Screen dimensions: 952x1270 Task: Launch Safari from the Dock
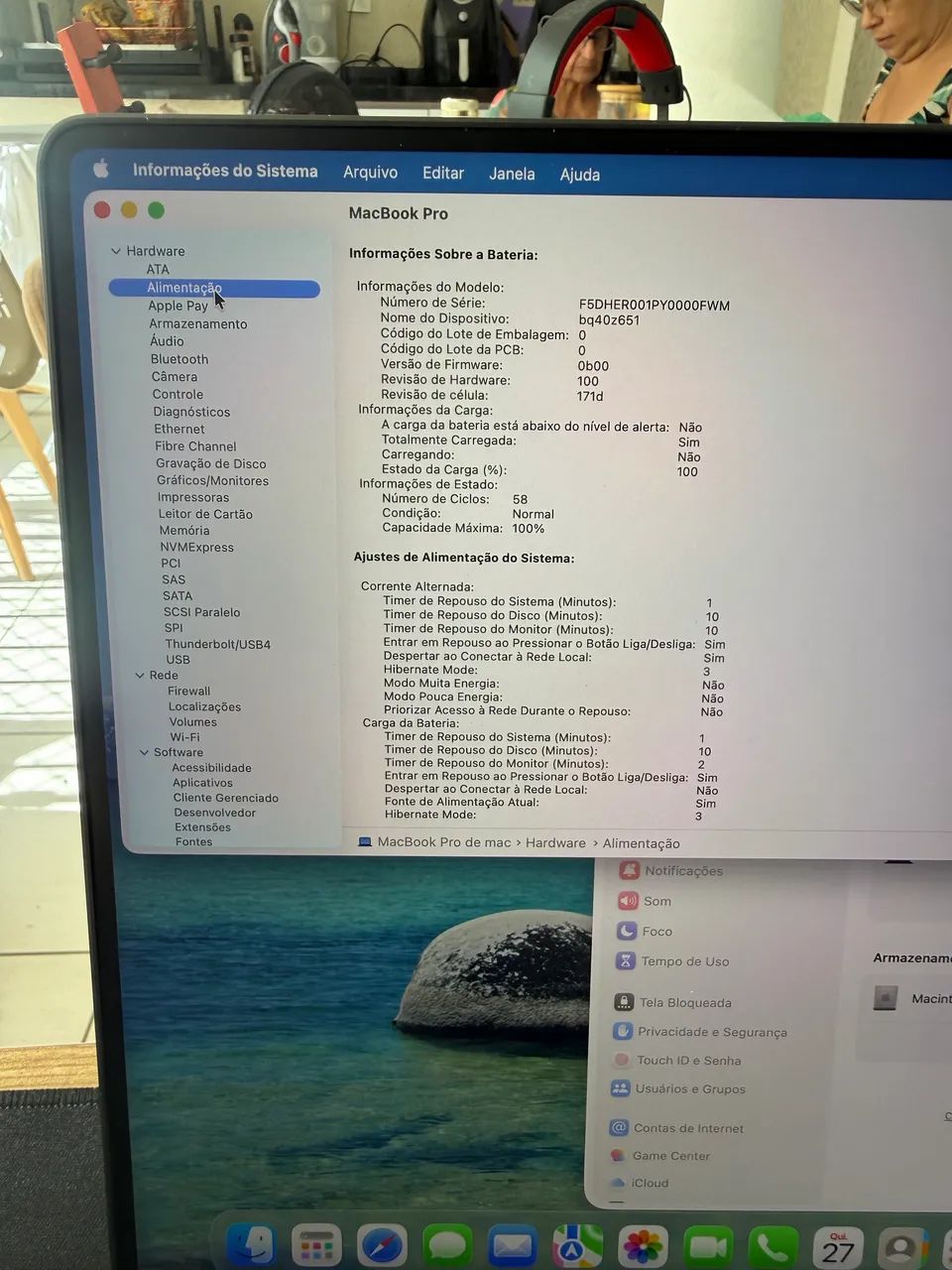pos(382,1246)
